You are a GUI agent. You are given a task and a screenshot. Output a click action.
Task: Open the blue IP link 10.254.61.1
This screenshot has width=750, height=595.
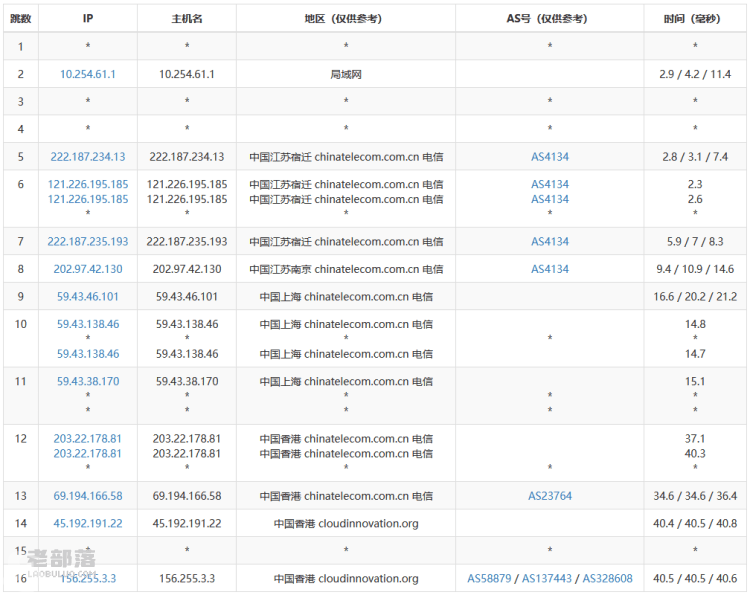[87, 74]
